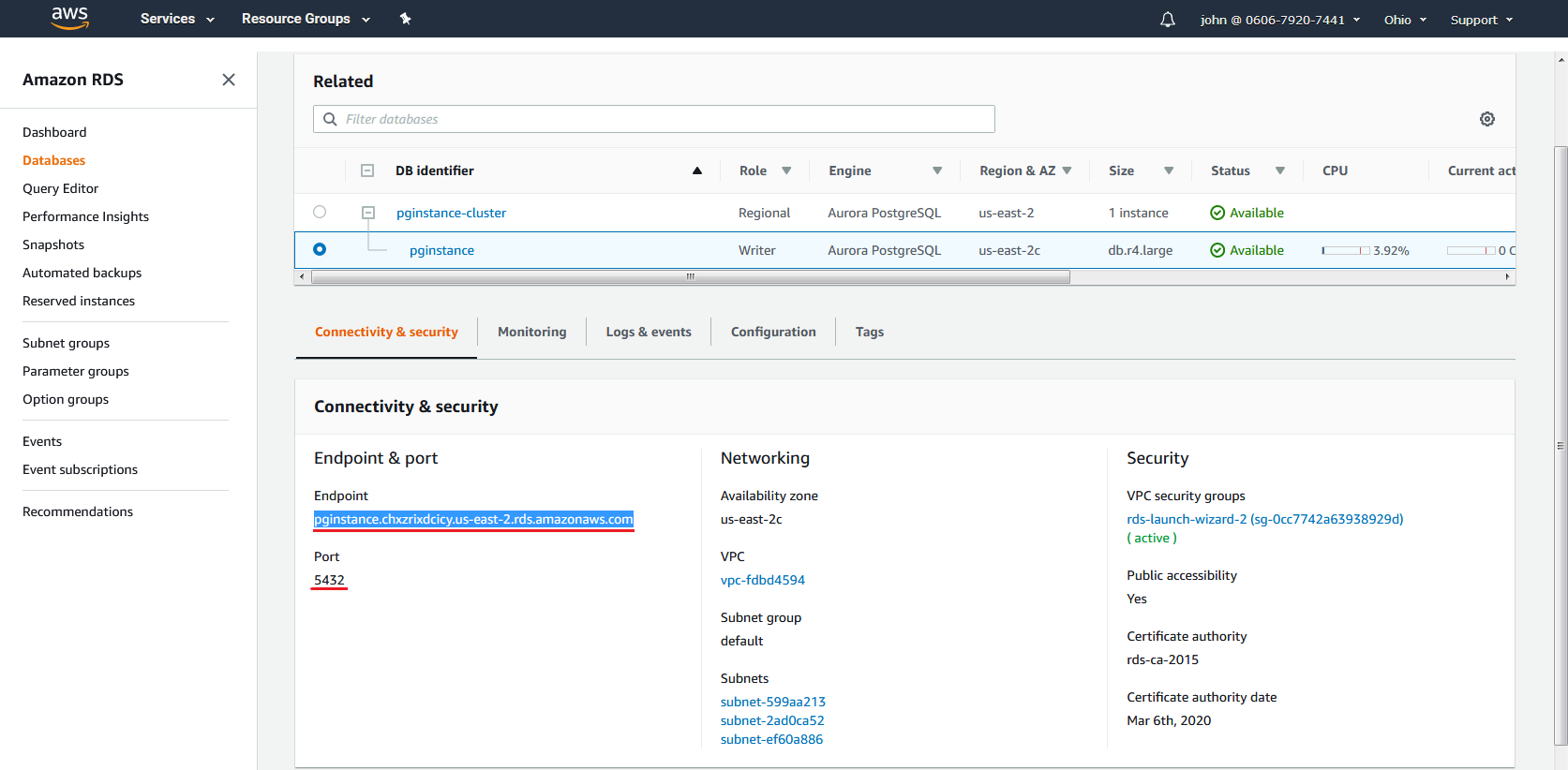Open Events in the sidebar

pos(42,441)
